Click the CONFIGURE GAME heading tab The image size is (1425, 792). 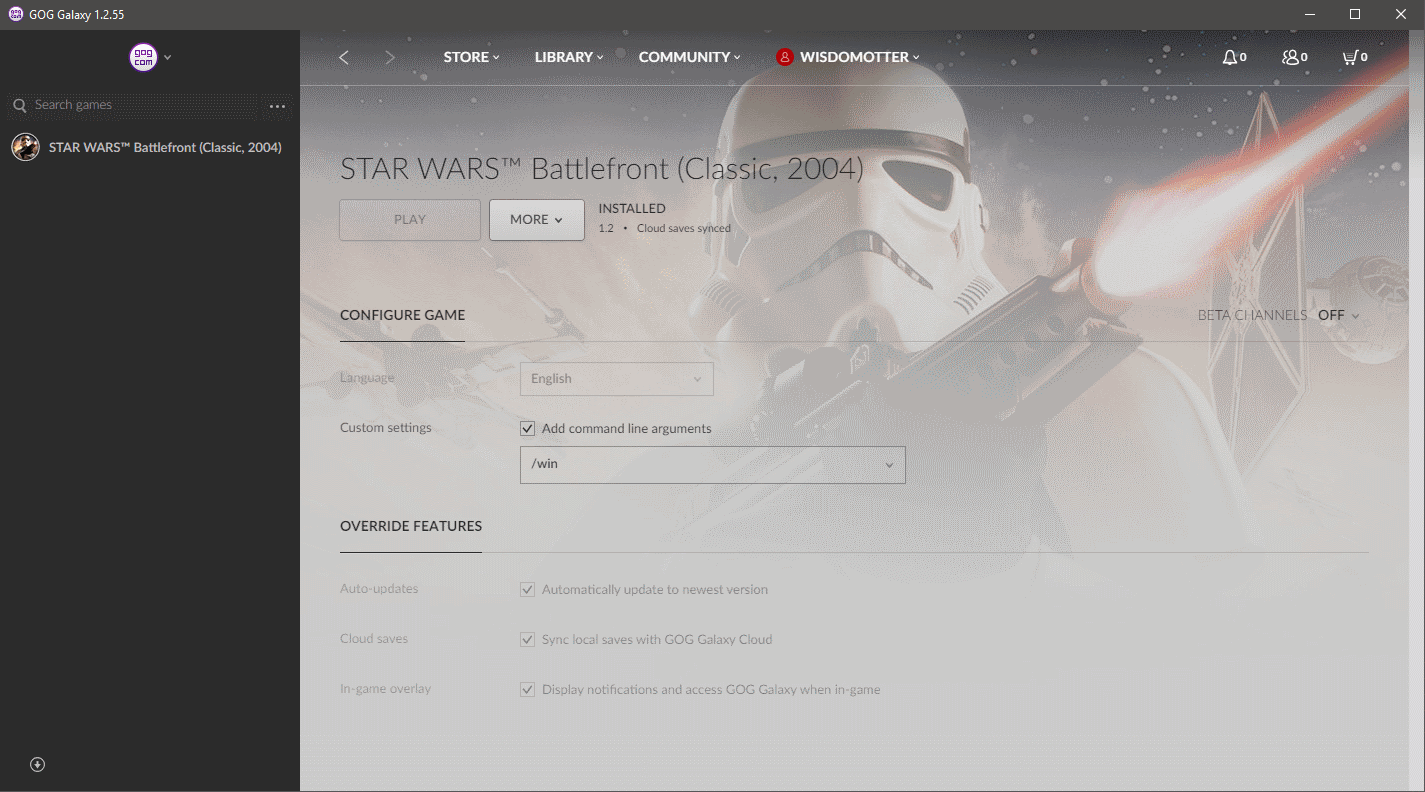(402, 315)
